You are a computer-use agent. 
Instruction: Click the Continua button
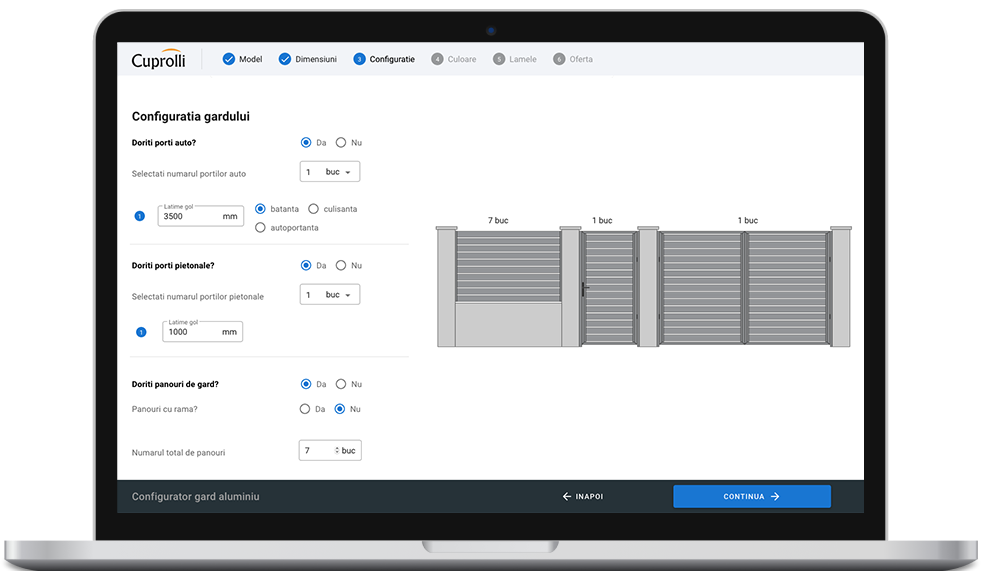[752, 496]
